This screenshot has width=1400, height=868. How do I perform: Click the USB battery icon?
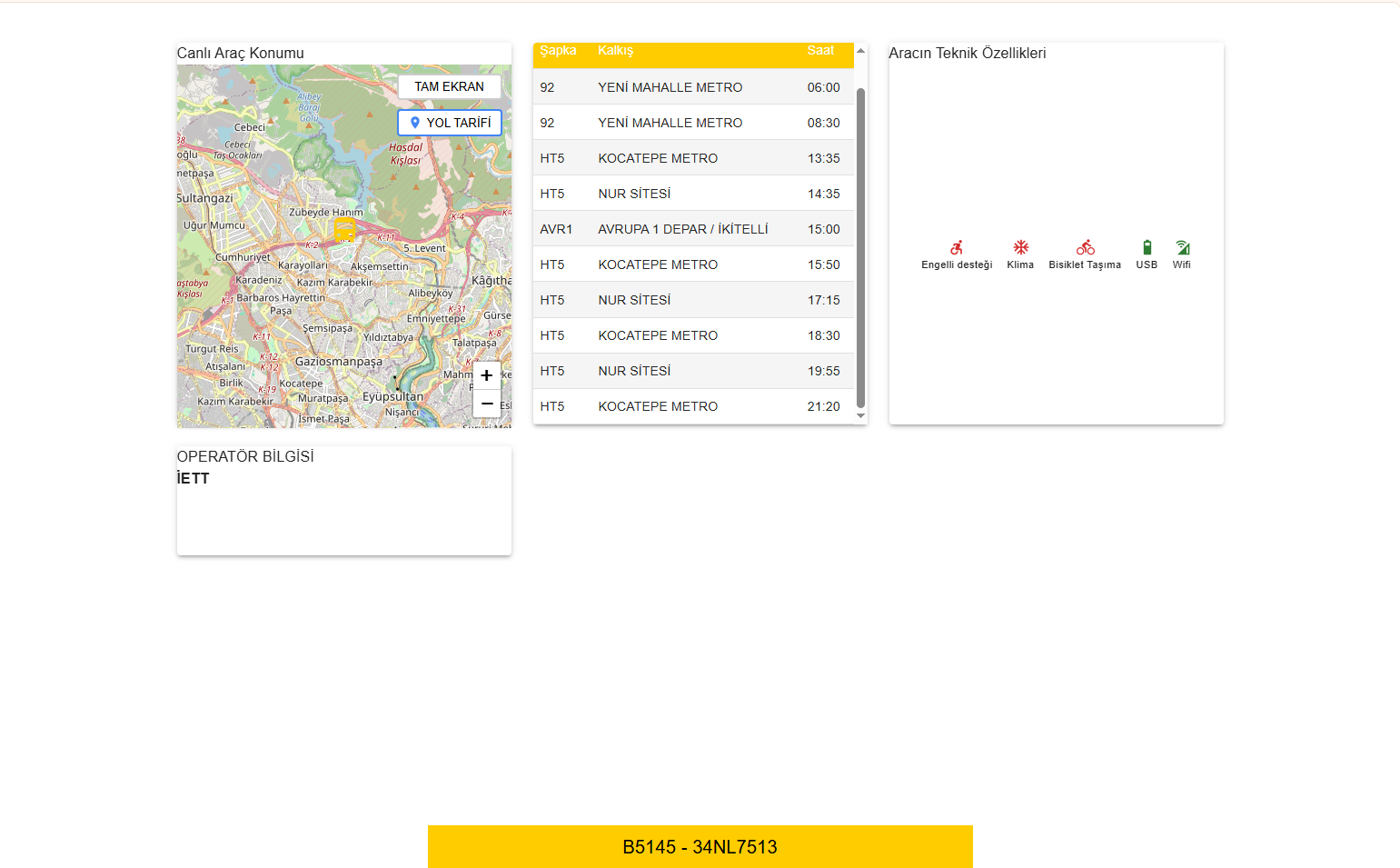[1147, 247]
